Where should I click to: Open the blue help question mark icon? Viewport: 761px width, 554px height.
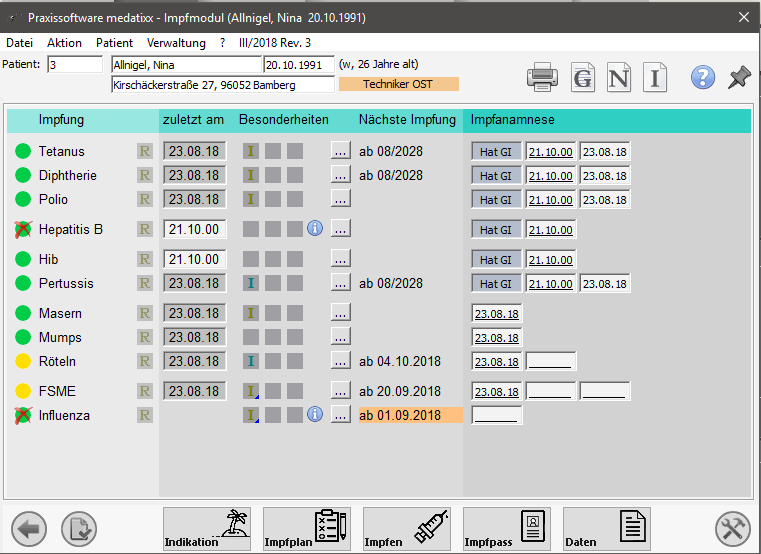pyautogui.click(x=703, y=77)
